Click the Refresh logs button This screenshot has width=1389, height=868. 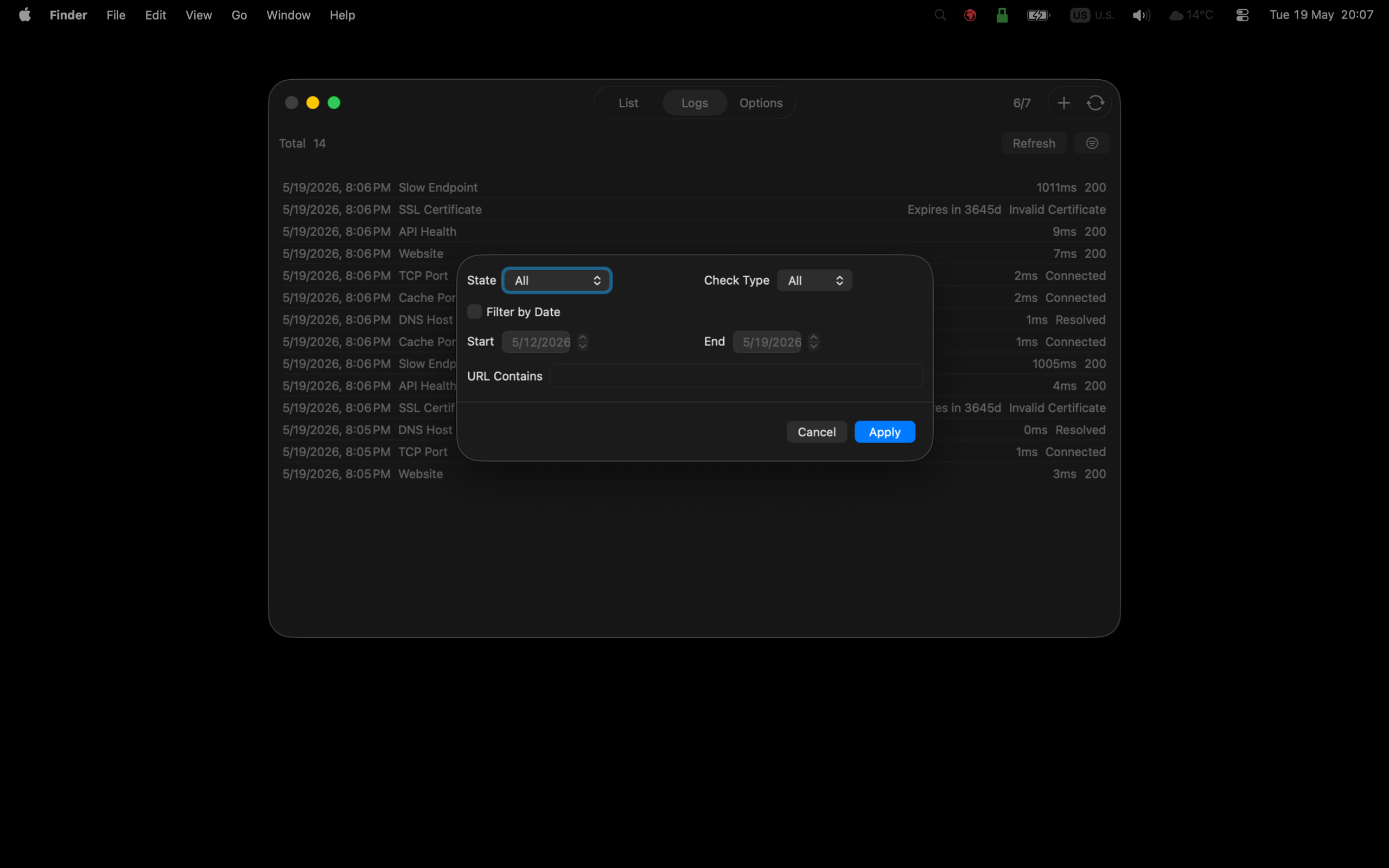click(1033, 143)
